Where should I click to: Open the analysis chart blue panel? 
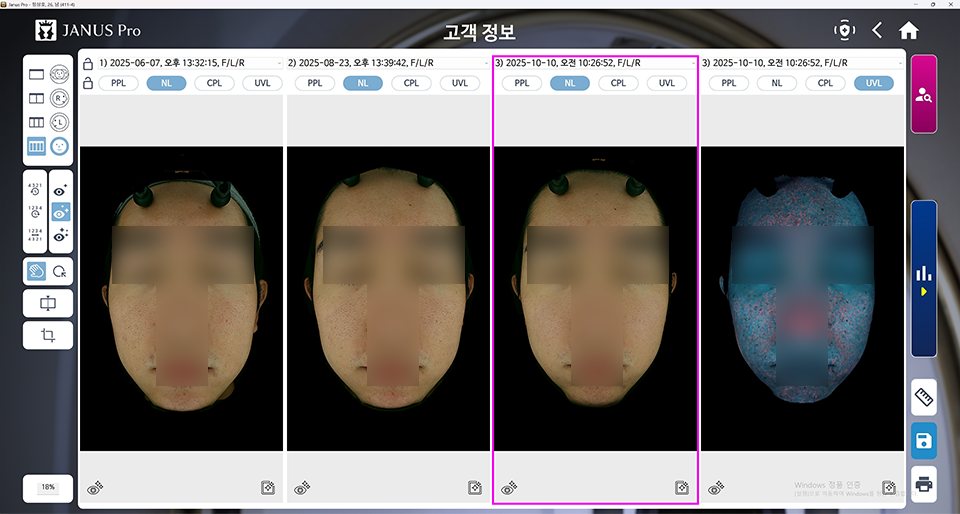tap(924, 278)
